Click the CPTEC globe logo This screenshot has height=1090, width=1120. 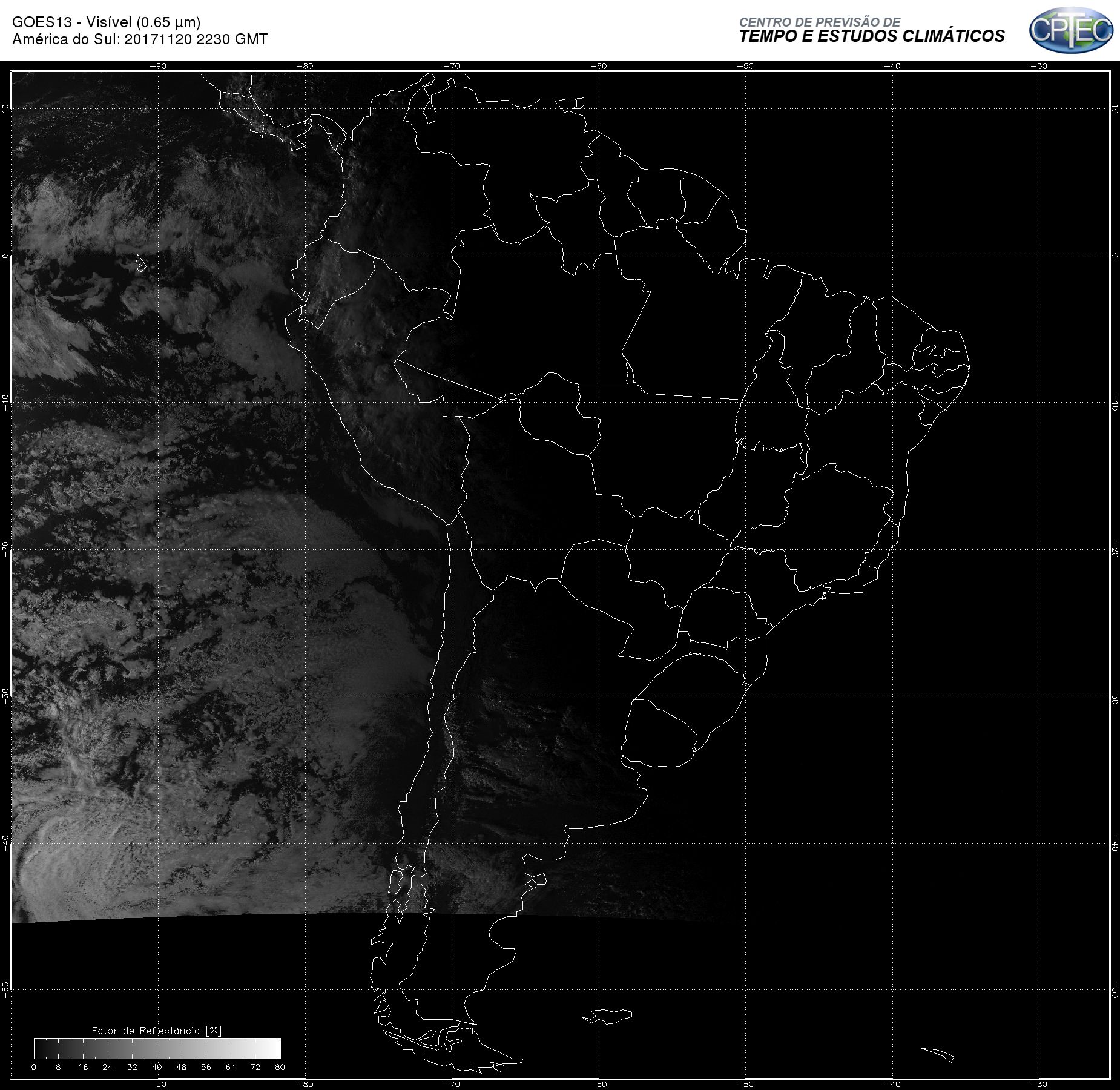tap(1071, 30)
